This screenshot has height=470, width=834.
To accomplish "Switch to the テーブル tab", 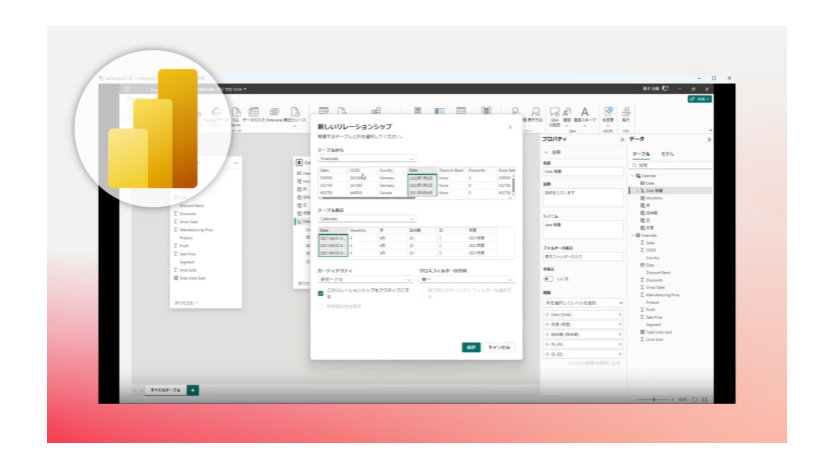I will click(x=641, y=154).
